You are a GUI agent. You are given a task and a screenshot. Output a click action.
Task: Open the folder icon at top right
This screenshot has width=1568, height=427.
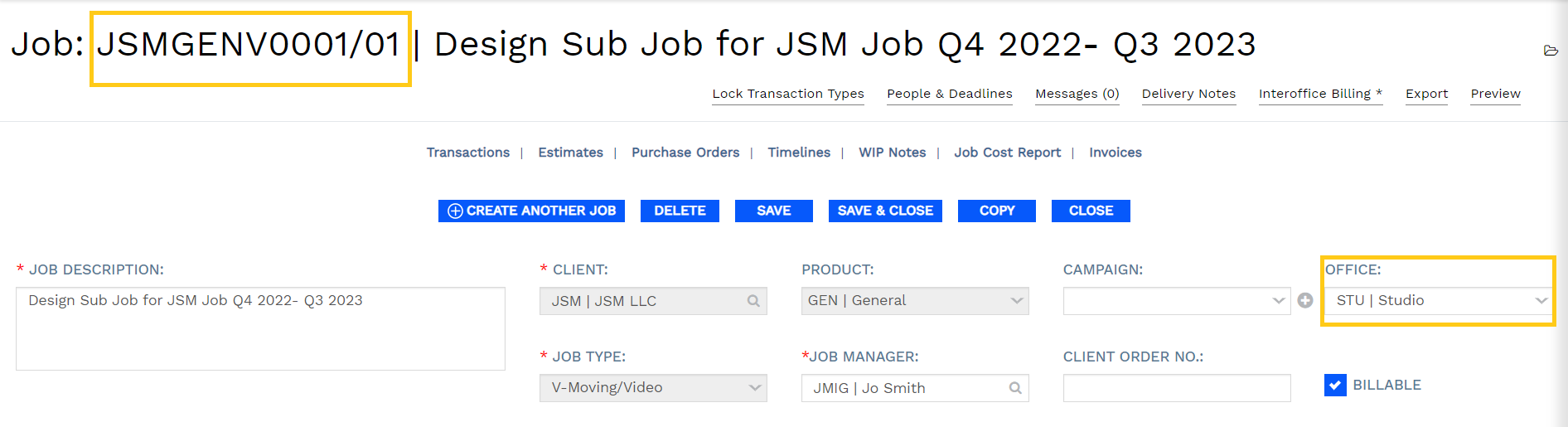coord(1551,51)
